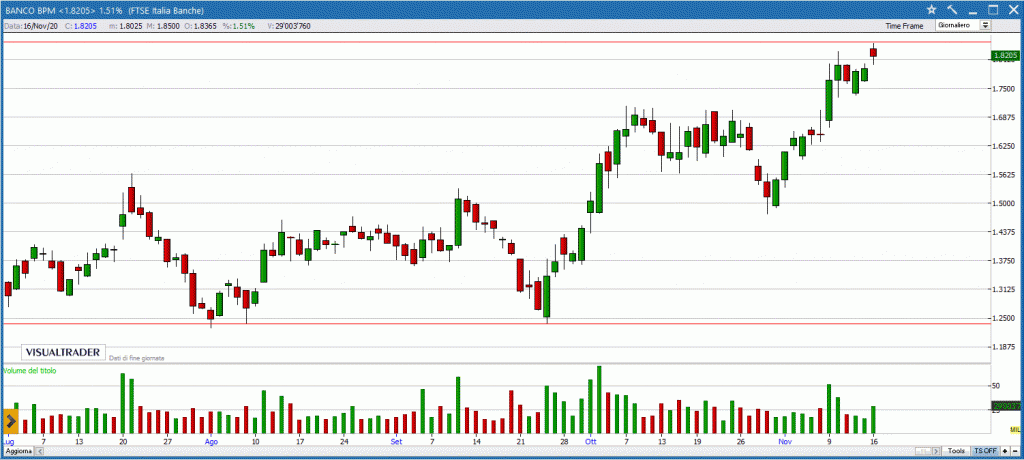Click the left scroll arrow next to Aggiorna
This screenshot has width=1024, height=460.
click(x=39, y=452)
